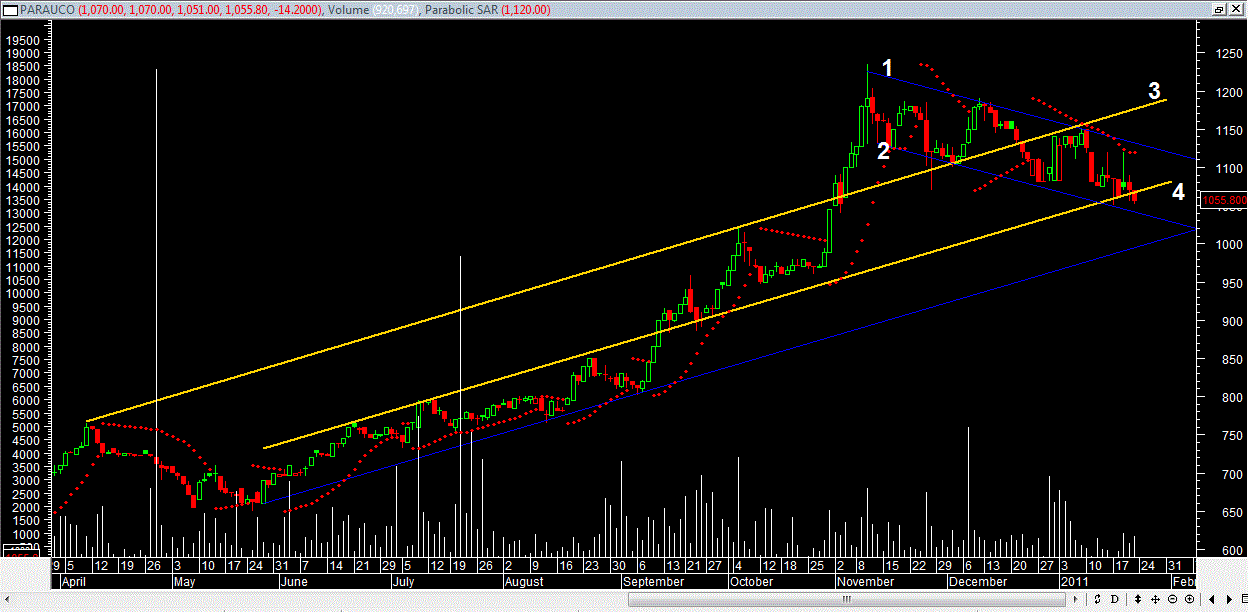The height and width of the screenshot is (612, 1248).
Task: Zoom in with the plus magnifier icon
Action: click(1189, 599)
